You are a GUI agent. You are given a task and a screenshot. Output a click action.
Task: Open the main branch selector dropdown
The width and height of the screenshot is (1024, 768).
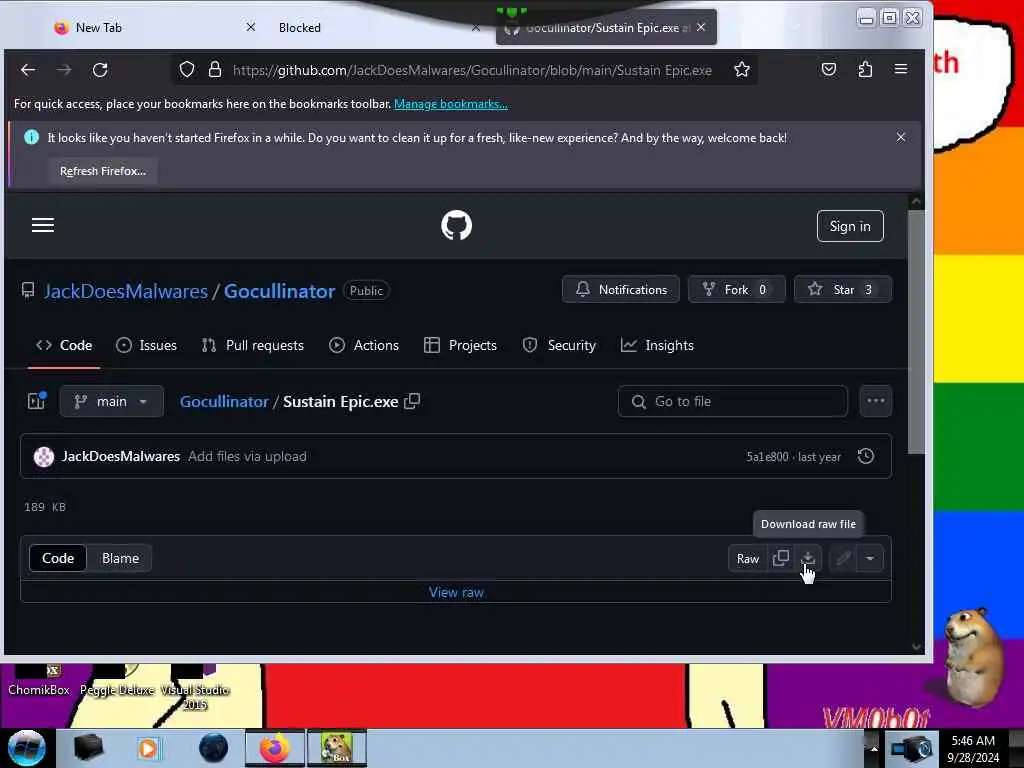(112, 401)
